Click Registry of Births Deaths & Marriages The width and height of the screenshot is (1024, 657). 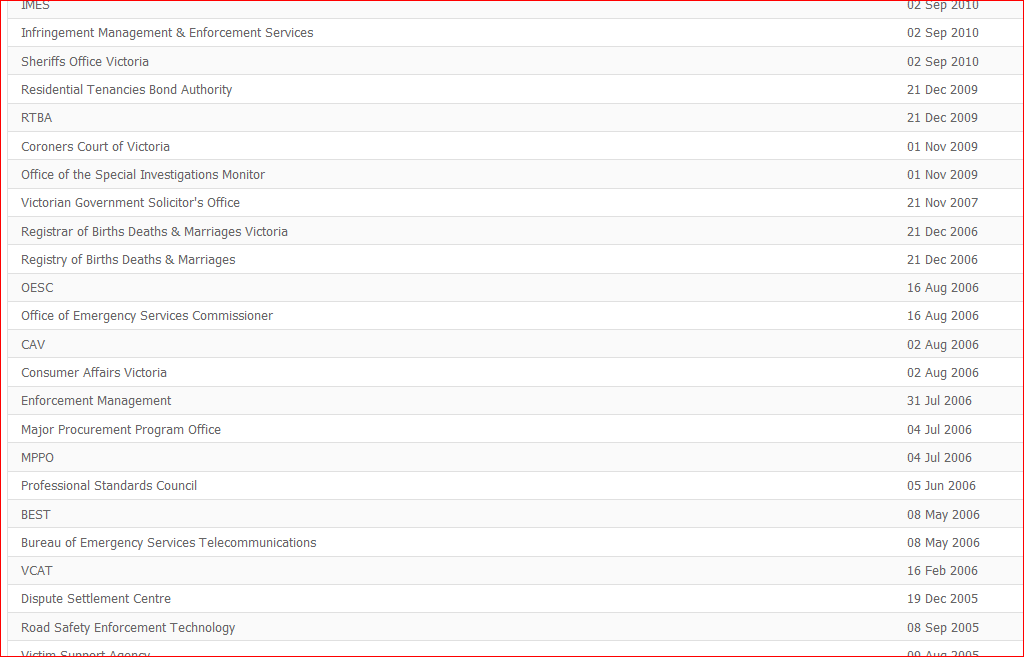coord(128,260)
